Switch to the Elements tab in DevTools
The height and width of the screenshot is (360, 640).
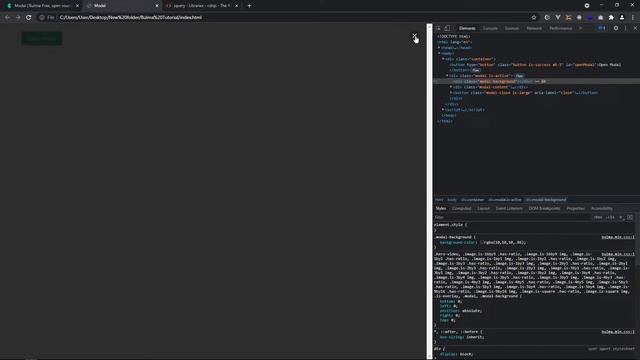click(467, 28)
